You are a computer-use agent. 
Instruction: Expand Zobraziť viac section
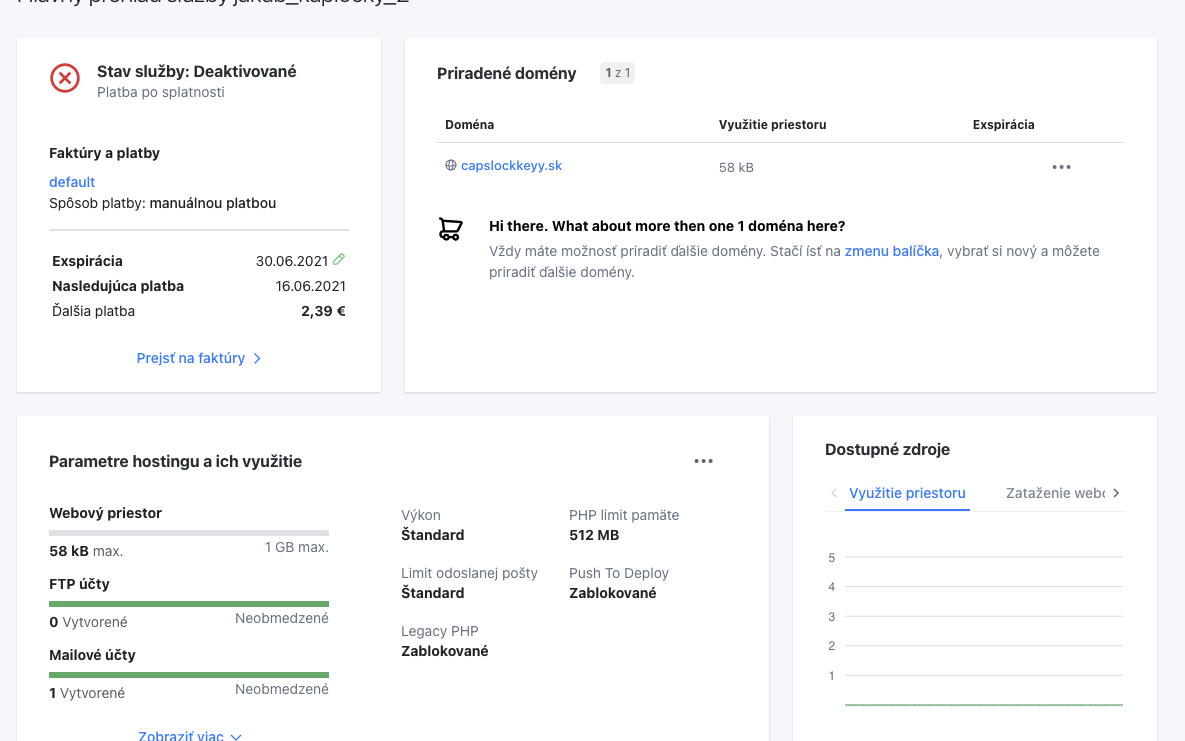tap(190, 736)
